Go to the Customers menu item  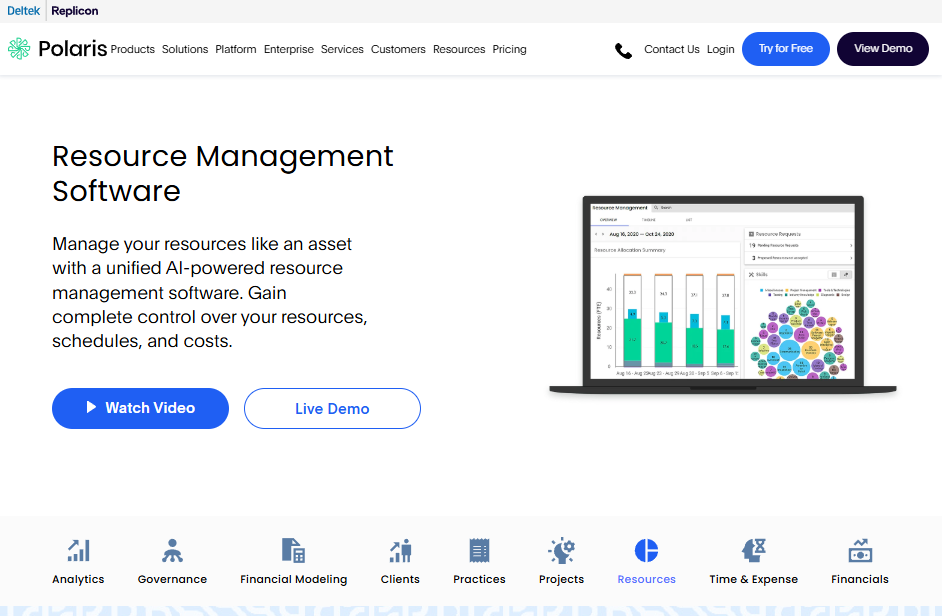398,49
